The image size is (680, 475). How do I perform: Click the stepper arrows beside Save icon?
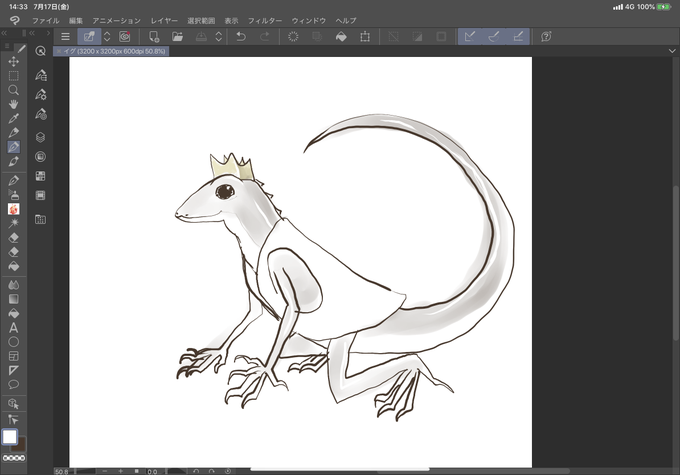[x=219, y=36]
